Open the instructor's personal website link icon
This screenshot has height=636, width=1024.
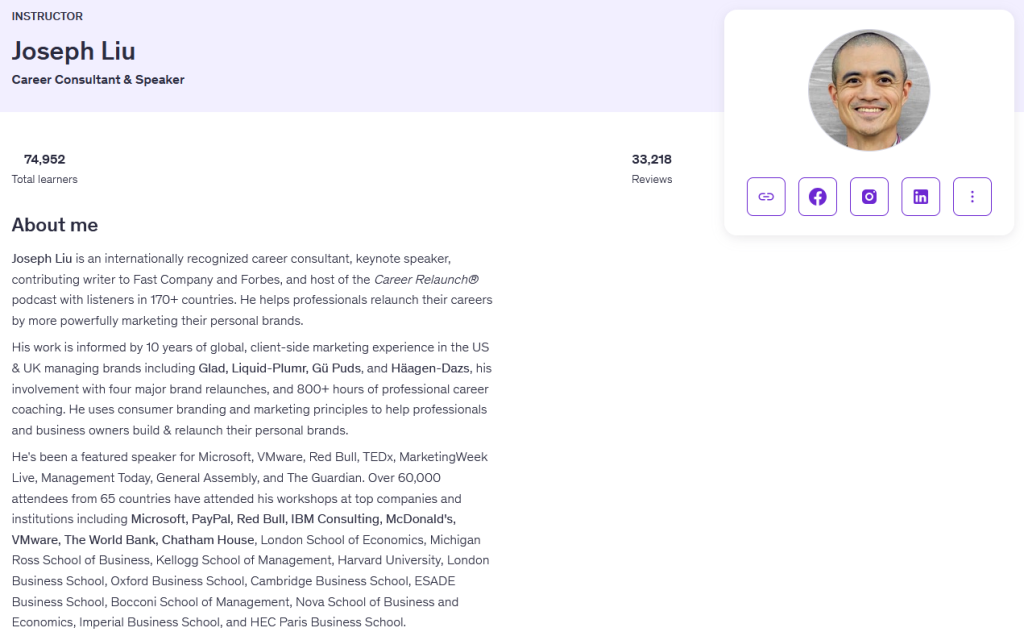click(766, 197)
